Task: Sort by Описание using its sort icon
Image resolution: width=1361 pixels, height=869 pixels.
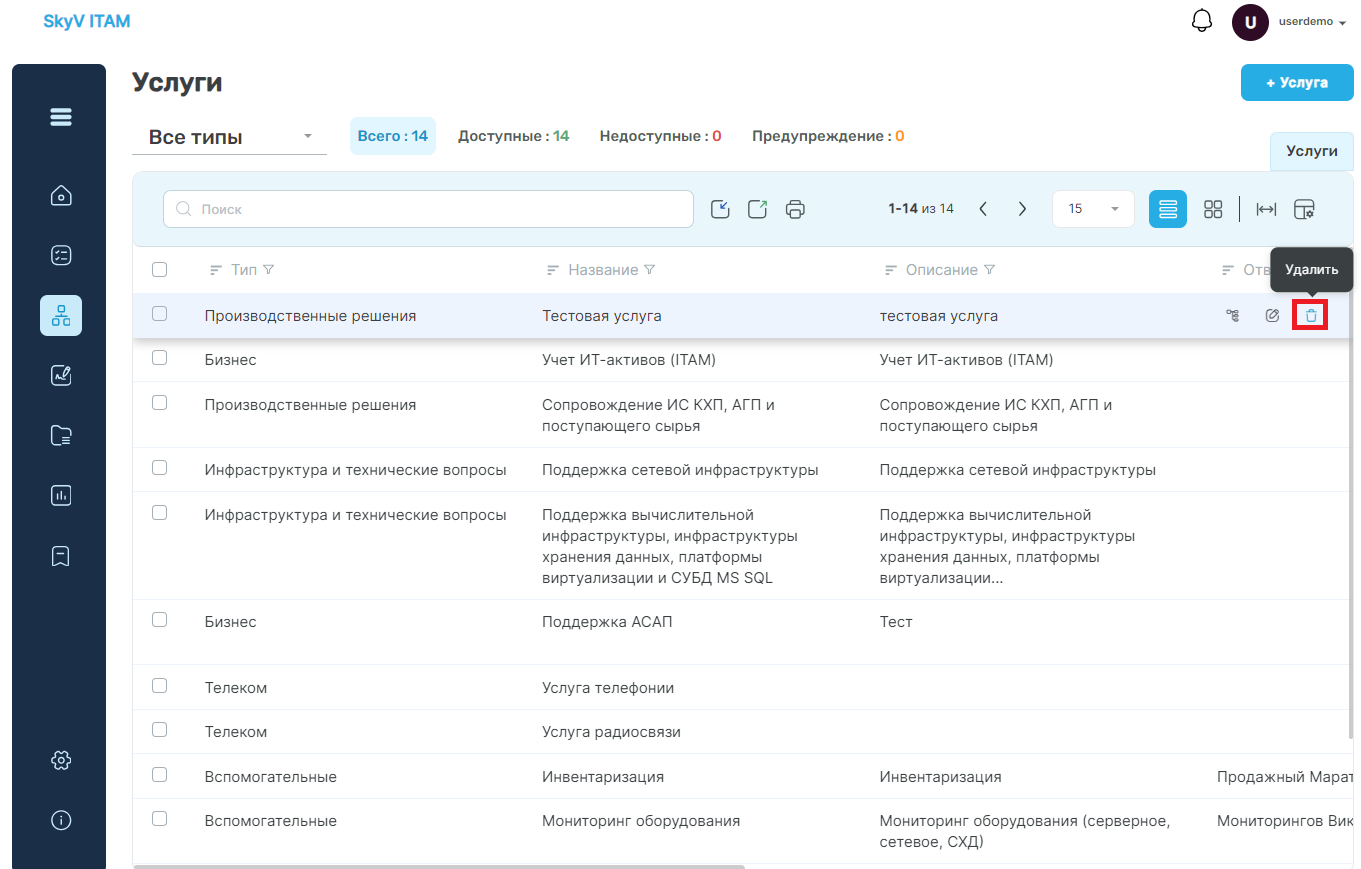Action: (x=891, y=270)
